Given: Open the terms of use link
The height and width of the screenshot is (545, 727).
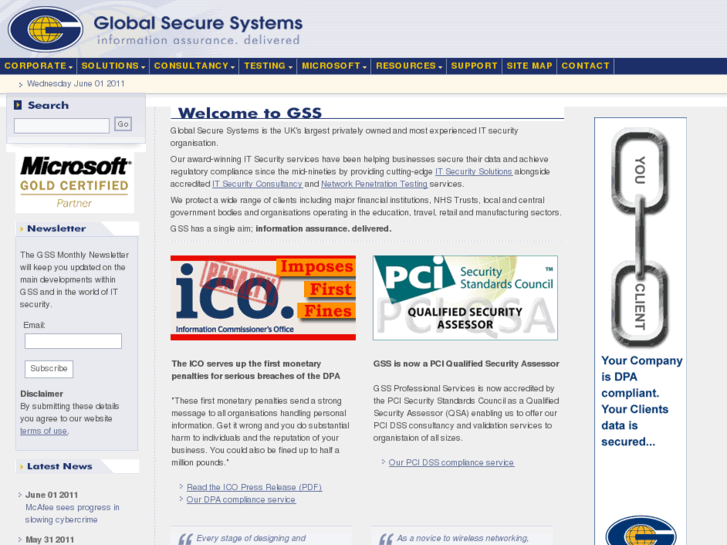Looking at the screenshot, I should [x=44, y=431].
